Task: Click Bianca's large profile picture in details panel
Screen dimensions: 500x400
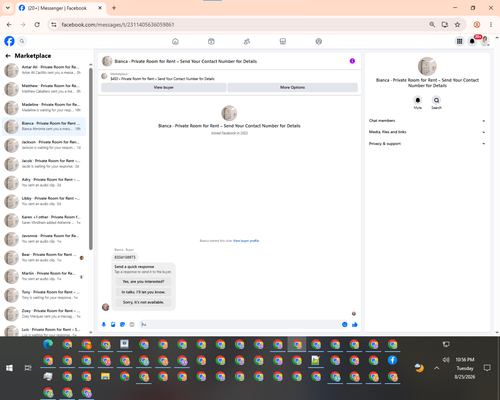Action: (427, 66)
